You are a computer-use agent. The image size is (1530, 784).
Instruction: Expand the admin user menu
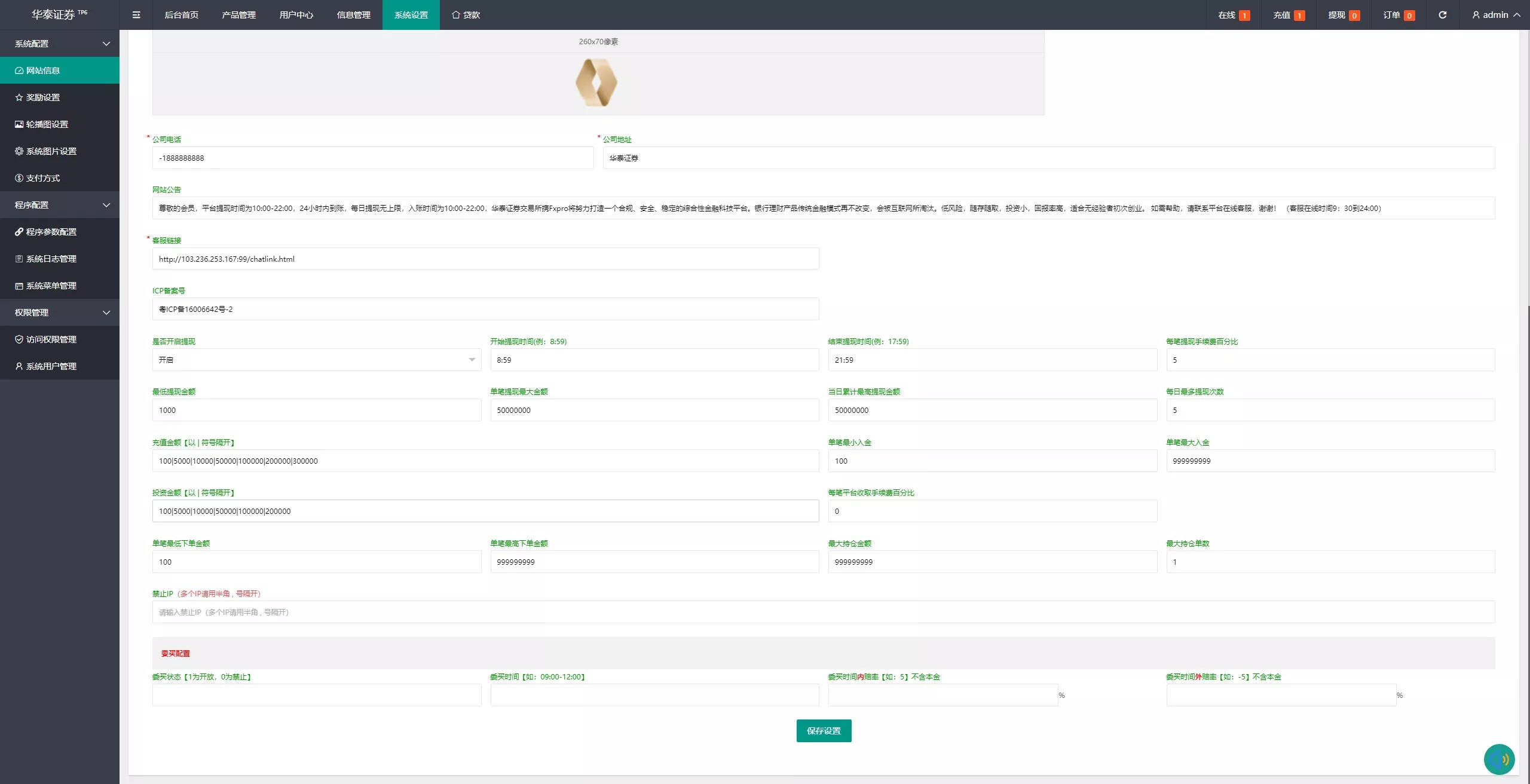click(x=1496, y=15)
